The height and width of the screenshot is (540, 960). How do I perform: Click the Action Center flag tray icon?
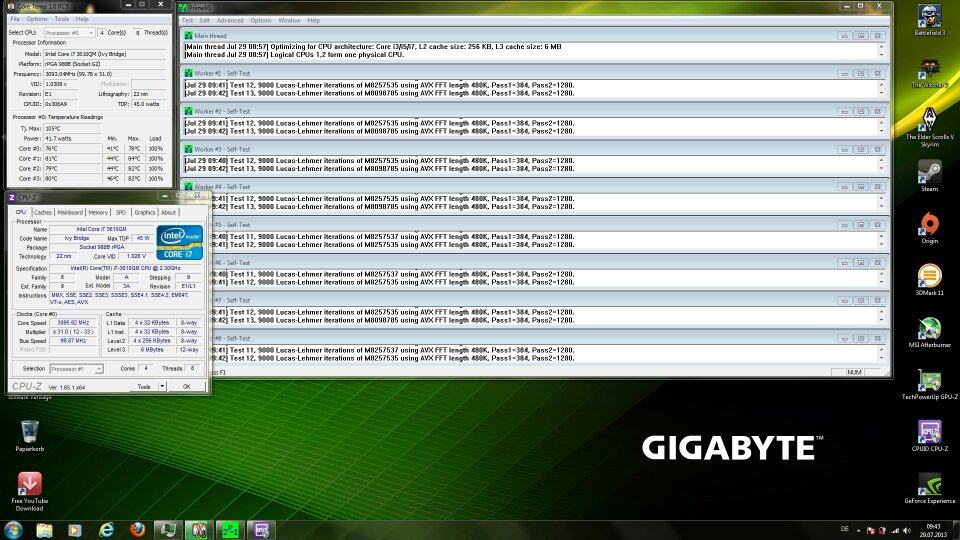click(870, 530)
